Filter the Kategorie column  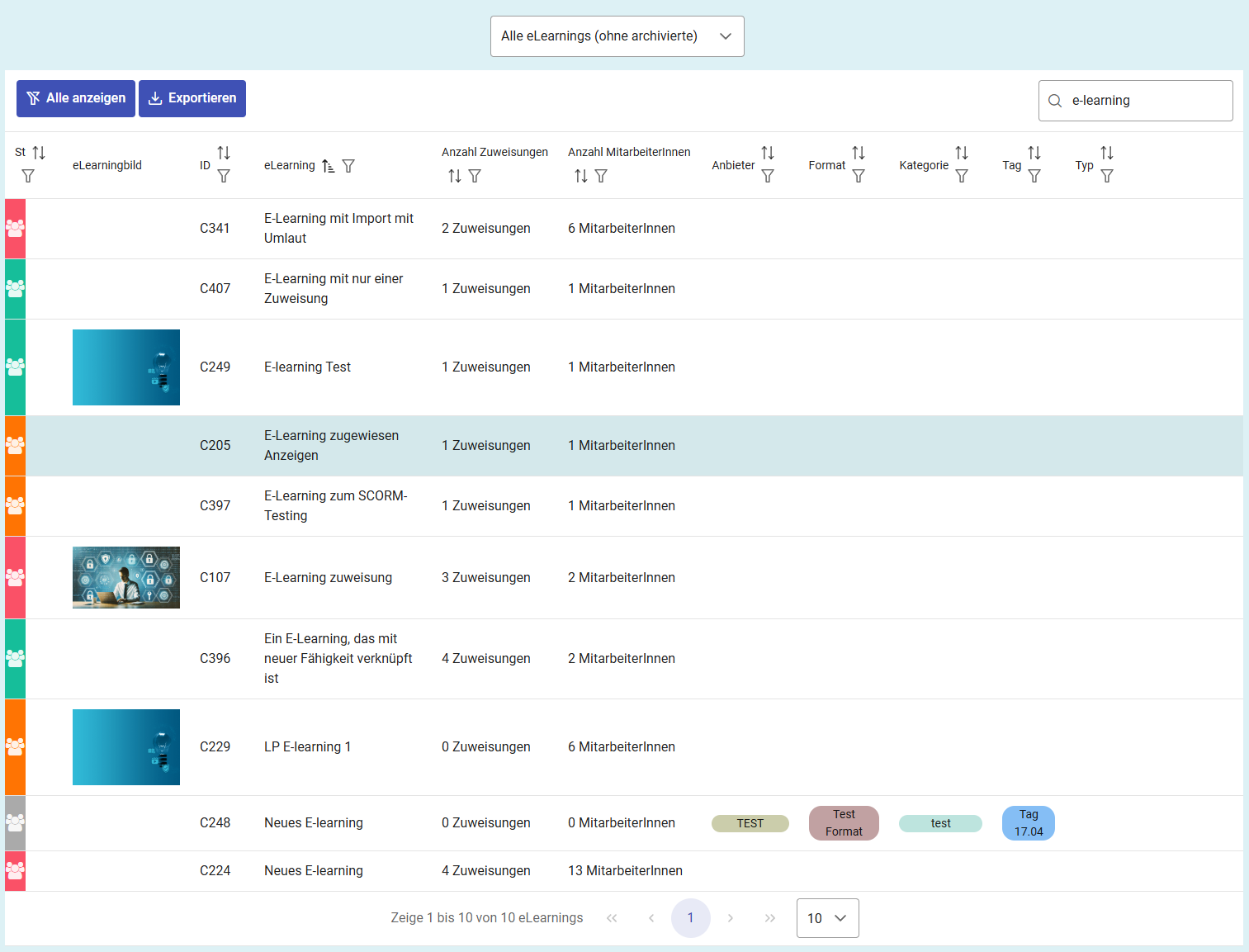962,176
